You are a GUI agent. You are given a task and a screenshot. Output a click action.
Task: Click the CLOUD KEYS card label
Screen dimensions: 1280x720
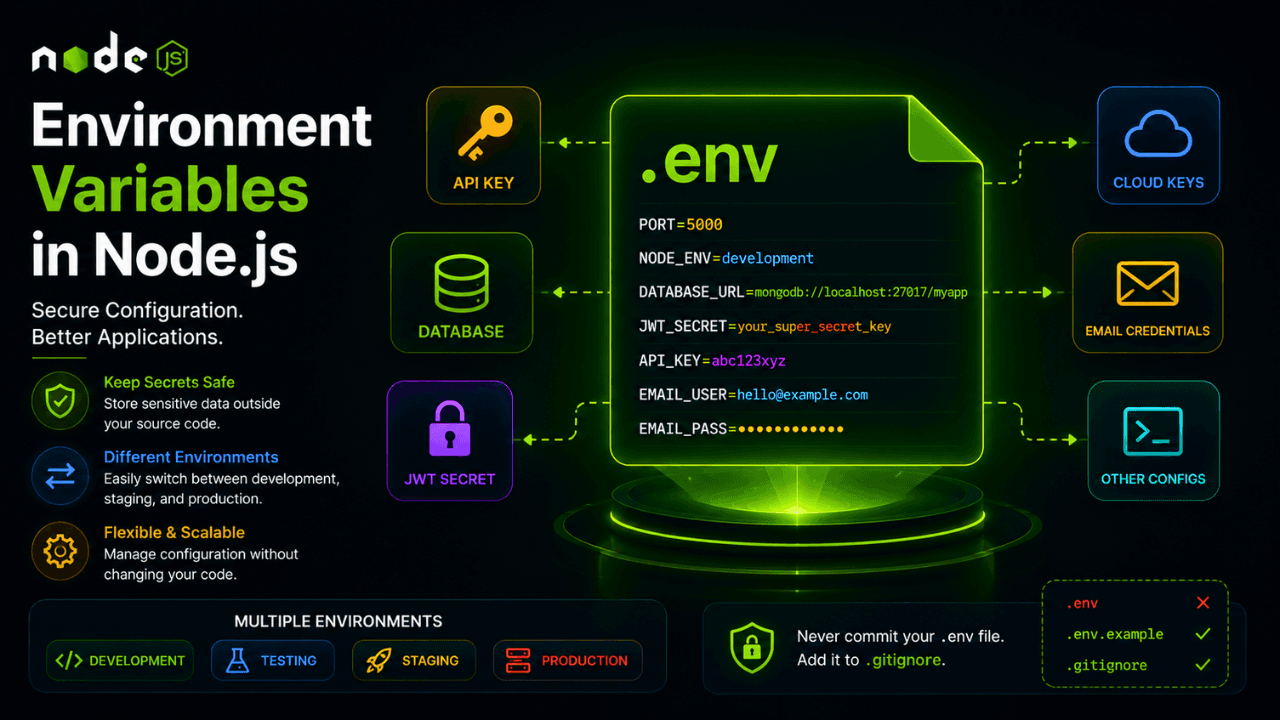point(1159,183)
